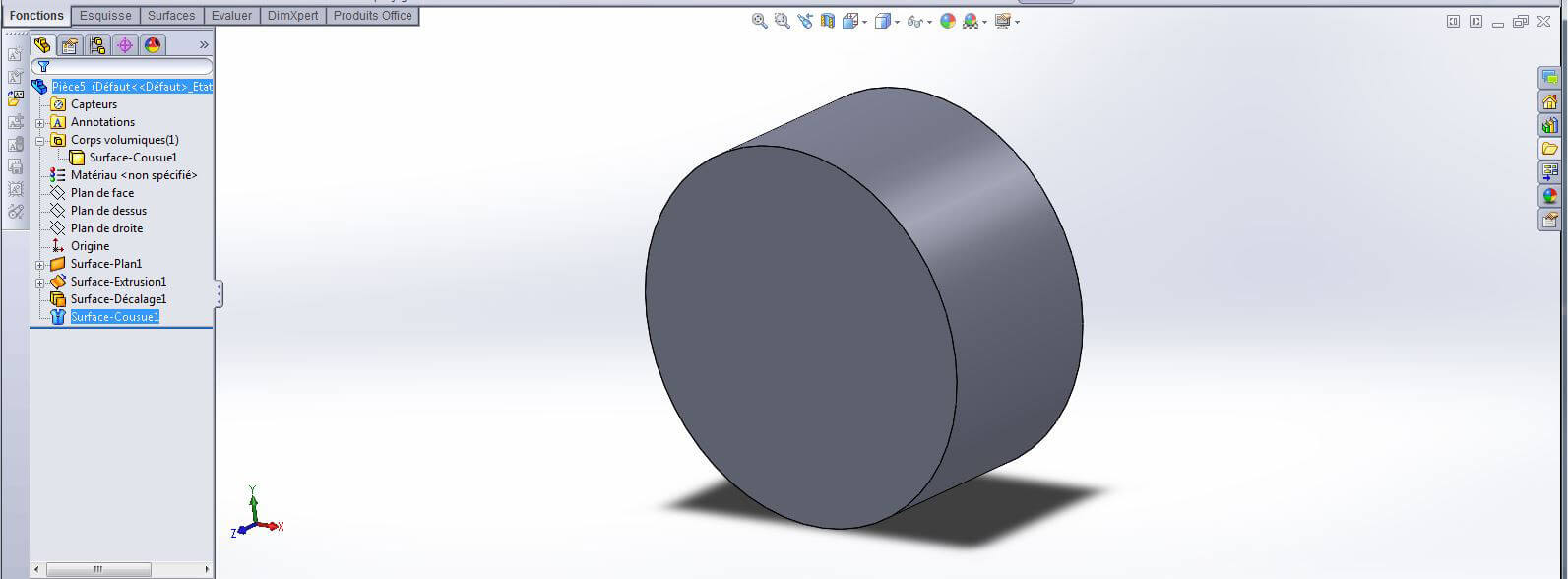Show more manager tabs chevron
The height and width of the screenshot is (579, 1568).
coord(204,45)
